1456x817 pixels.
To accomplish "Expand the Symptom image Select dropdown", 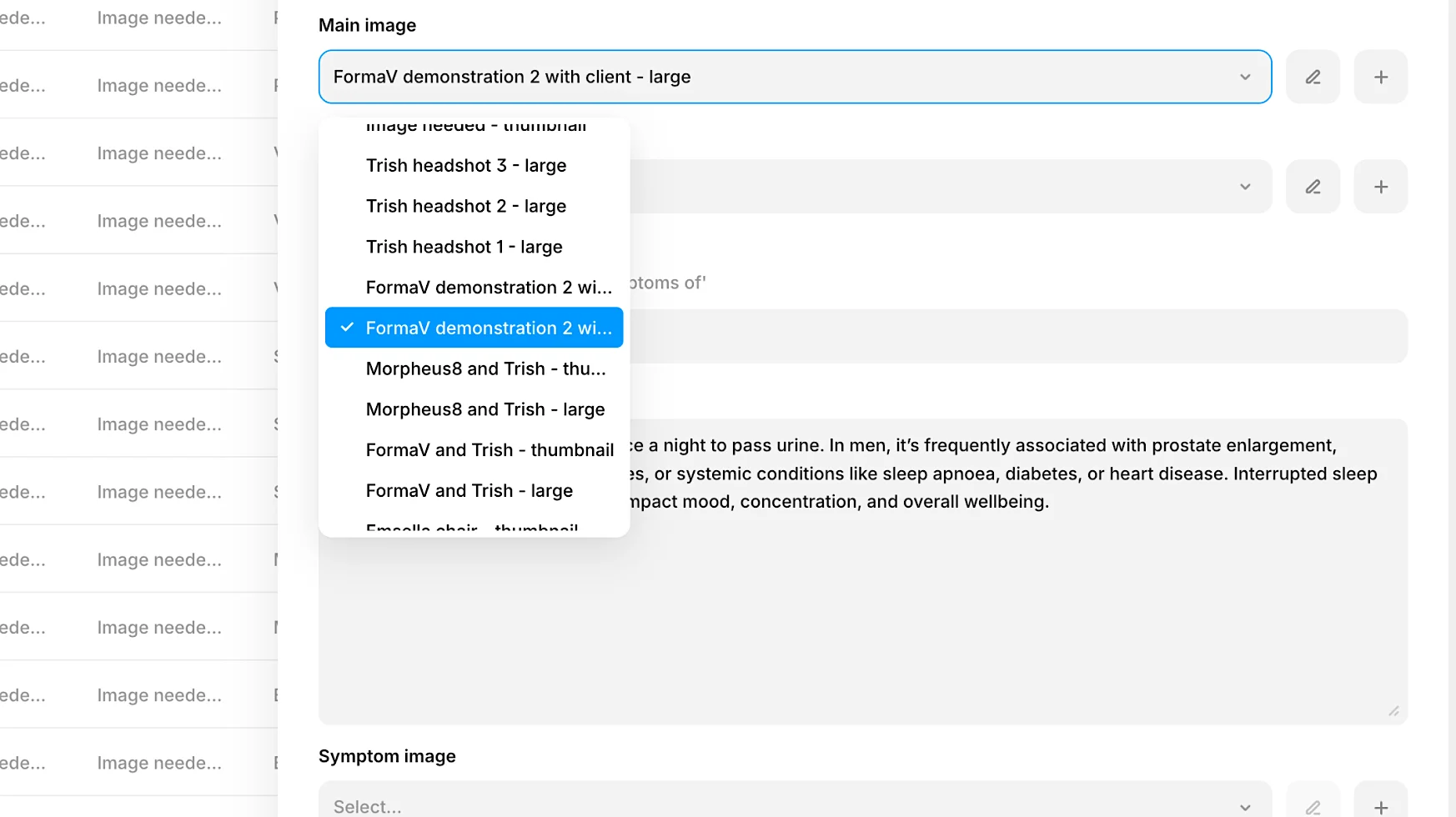I will (1245, 805).
